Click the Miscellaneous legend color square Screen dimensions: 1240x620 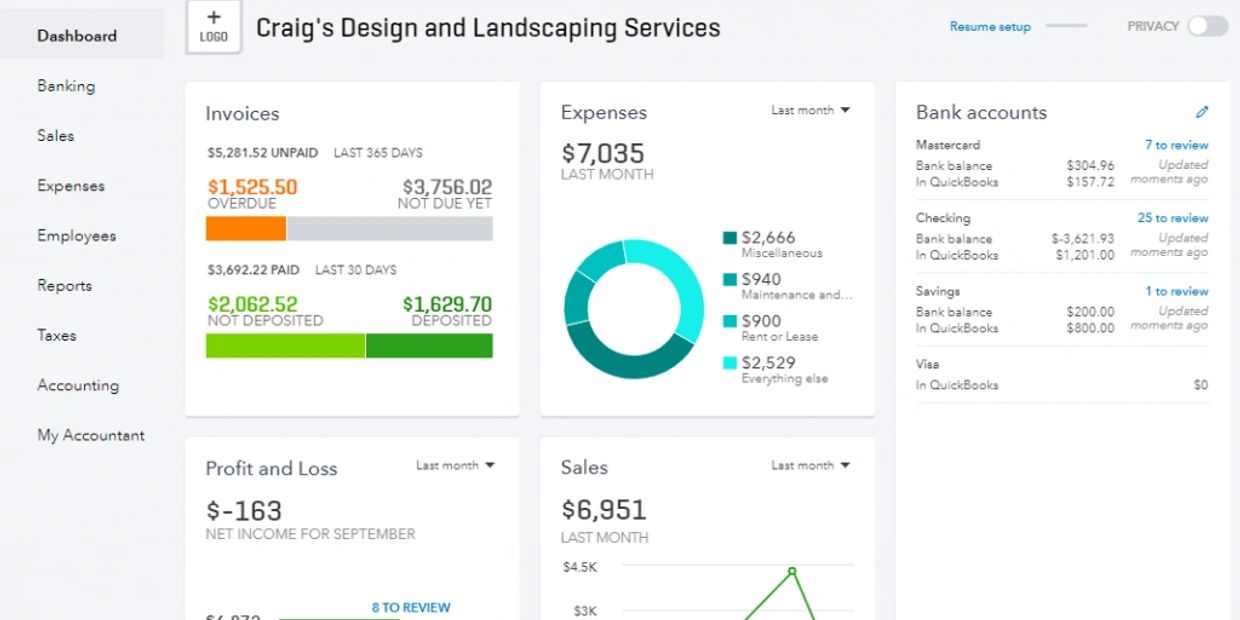(x=730, y=238)
